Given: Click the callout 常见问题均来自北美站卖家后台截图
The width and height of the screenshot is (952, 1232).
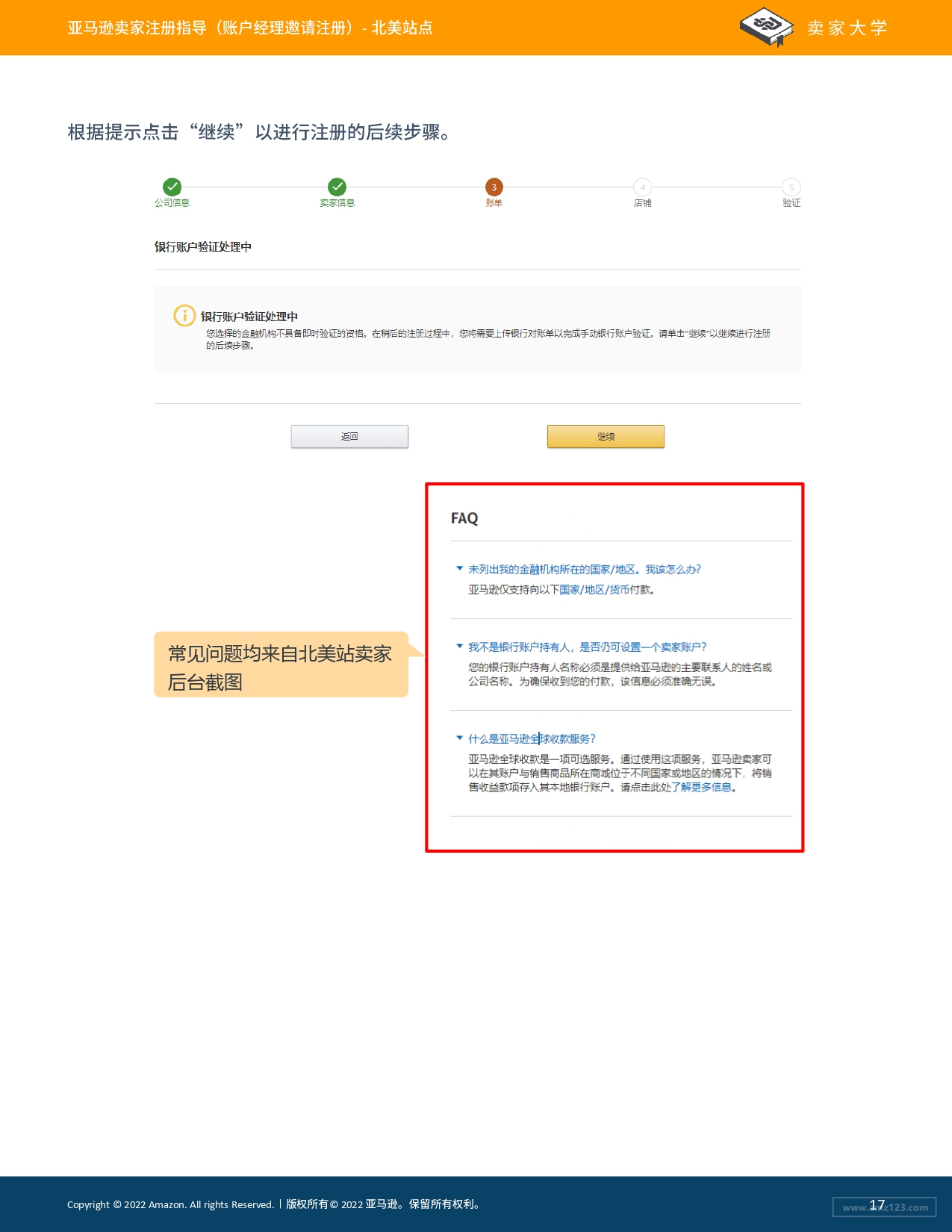Looking at the screenshot, I should click(281, 665).
